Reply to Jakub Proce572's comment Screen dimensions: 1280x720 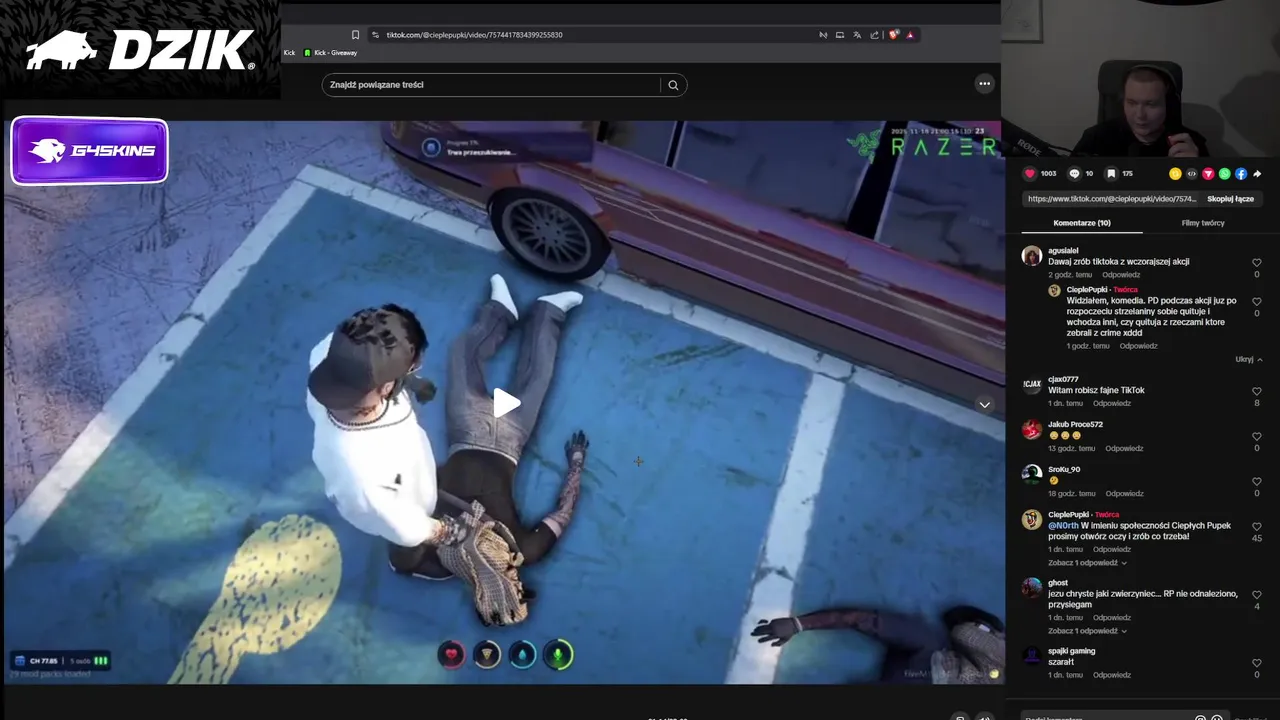[x=1124, y=449]
